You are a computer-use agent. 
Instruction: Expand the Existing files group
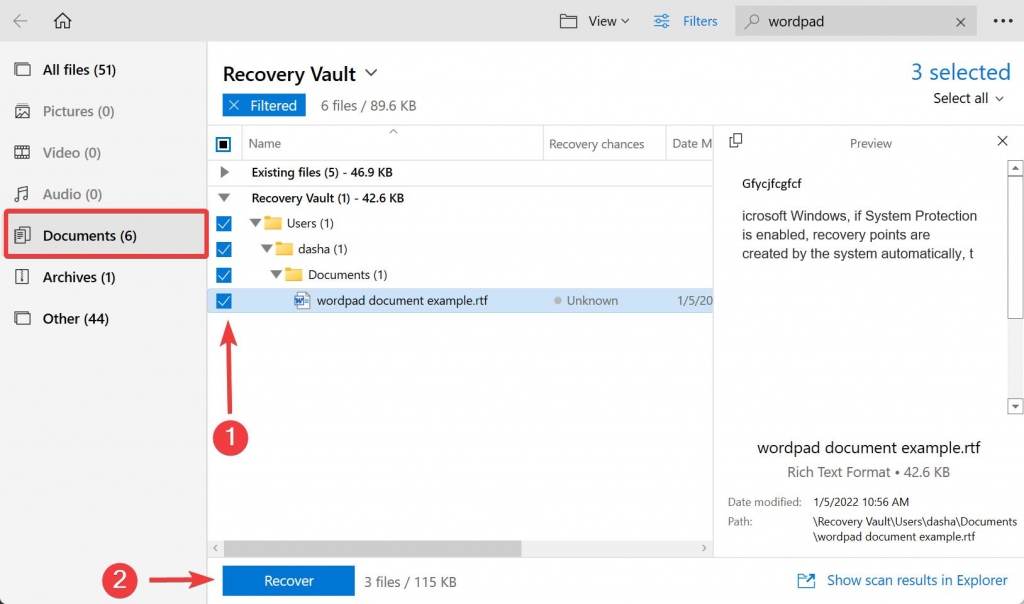[224, 172]
